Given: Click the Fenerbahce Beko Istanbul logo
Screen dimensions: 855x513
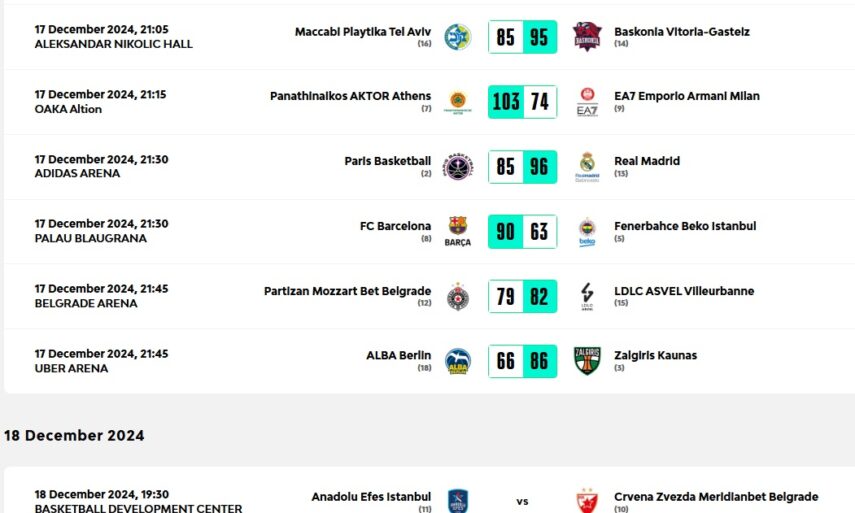Looking at the screenshot, I should tap(587, 231).
